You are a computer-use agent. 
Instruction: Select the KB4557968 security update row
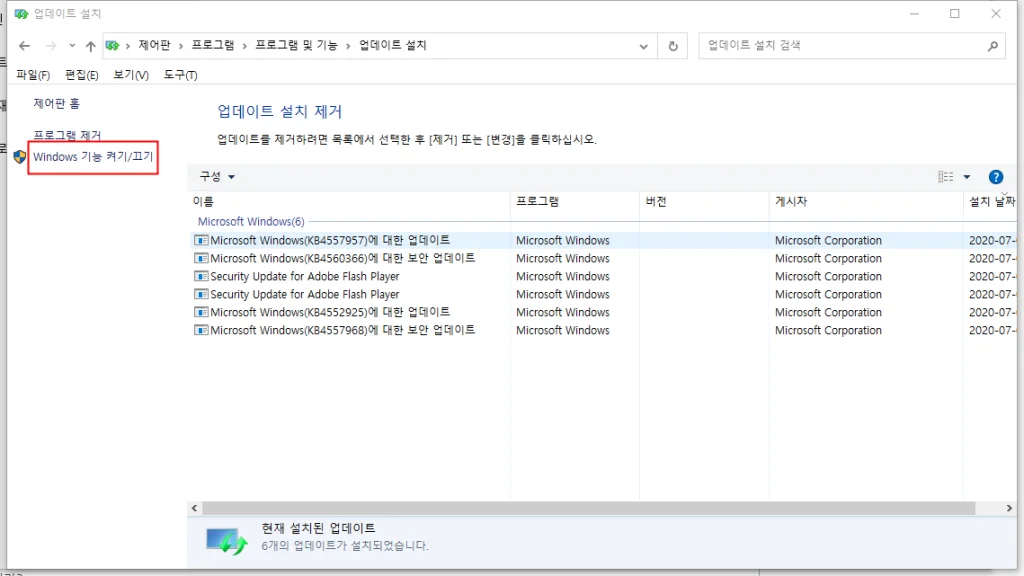604,330
